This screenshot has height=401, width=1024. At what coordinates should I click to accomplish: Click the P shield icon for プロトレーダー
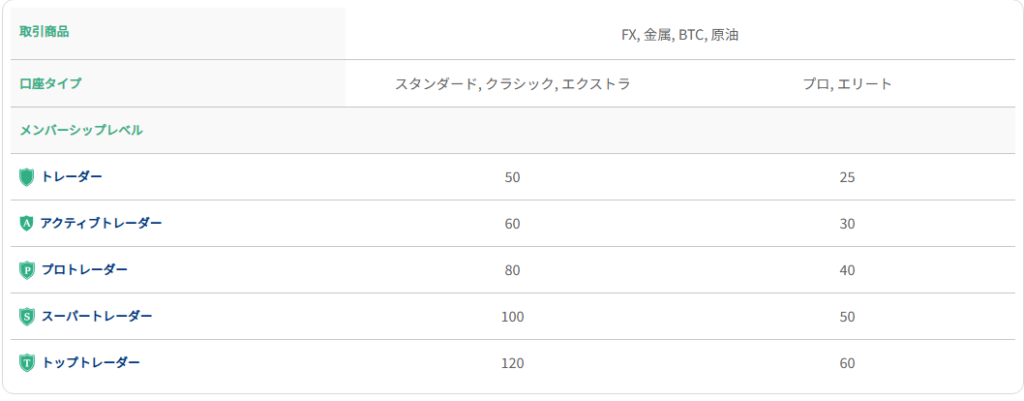26,270
